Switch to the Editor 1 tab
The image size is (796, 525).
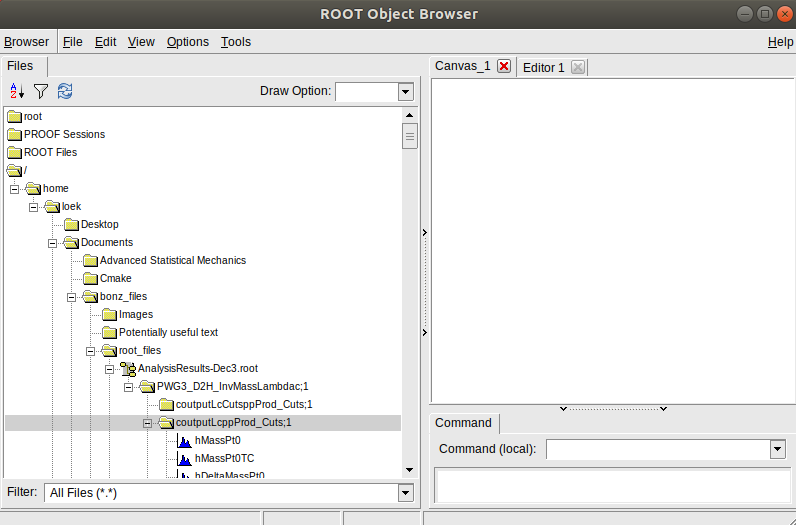click(x=544, y=68)
